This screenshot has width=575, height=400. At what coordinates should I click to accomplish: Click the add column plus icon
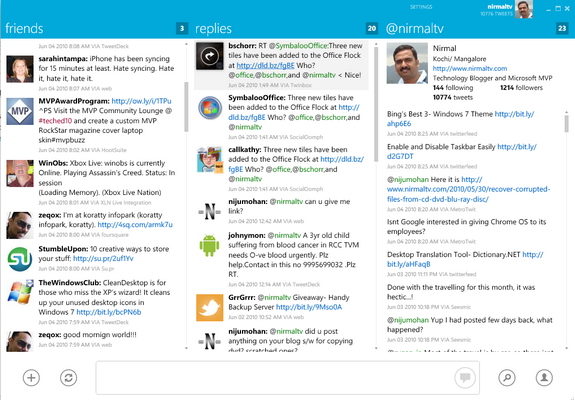[31, 378]
